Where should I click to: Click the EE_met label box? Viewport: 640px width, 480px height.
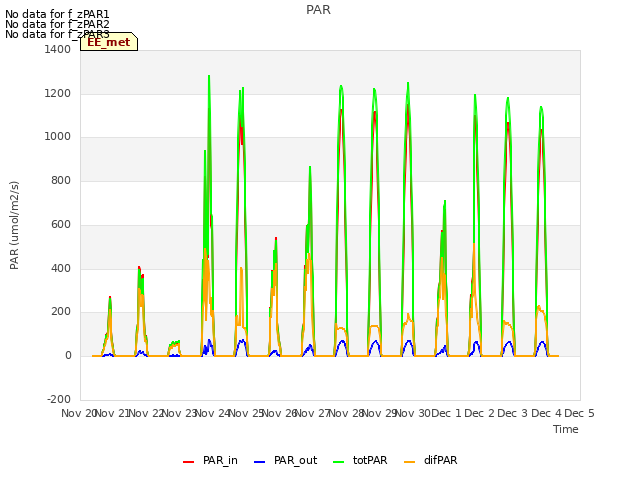coord(109,42)
